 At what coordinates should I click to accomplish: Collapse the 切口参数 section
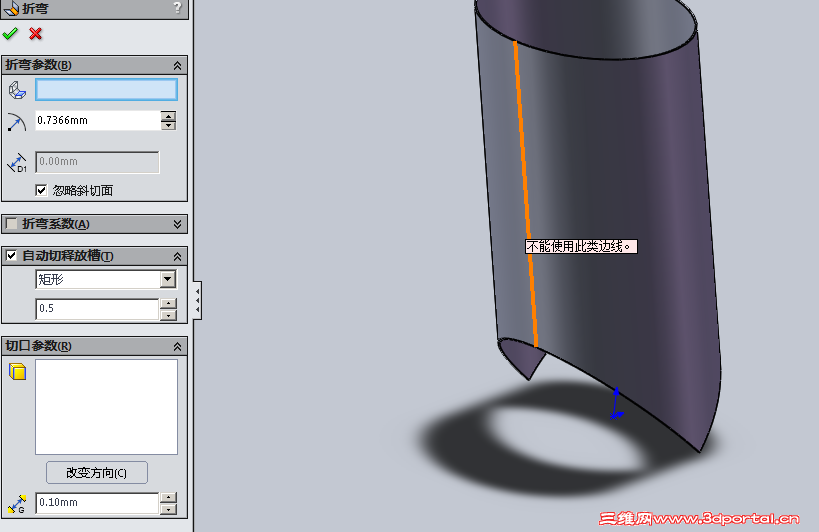click(x=178, y=346)
